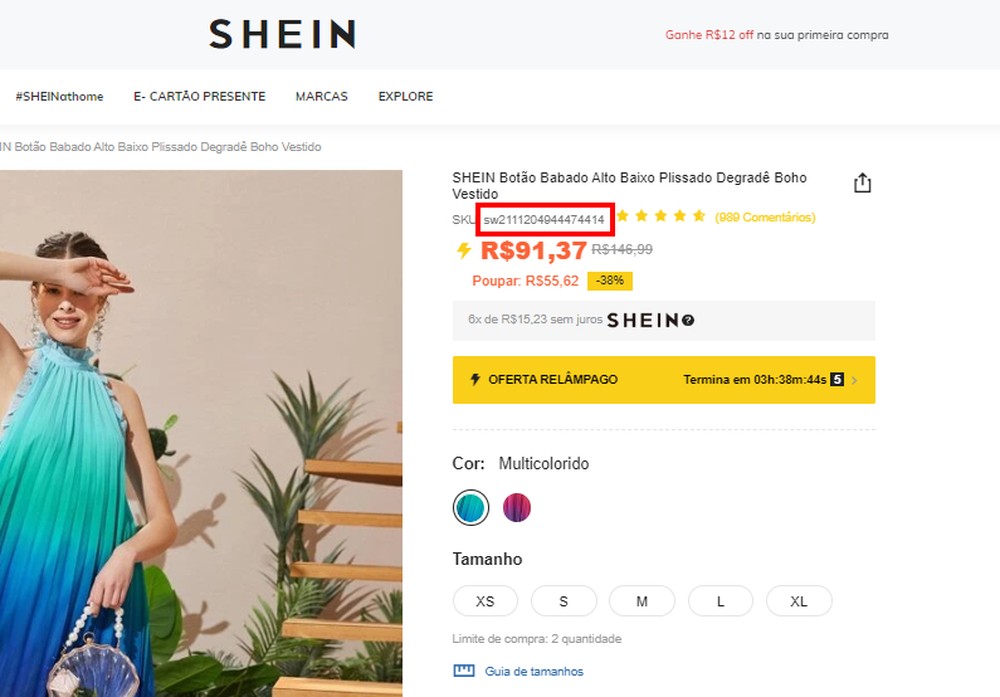Open the E-CARTÃO PRESENTE tab
The image size is (1000, 697).
pyautogui.click(x=199, y=96)
